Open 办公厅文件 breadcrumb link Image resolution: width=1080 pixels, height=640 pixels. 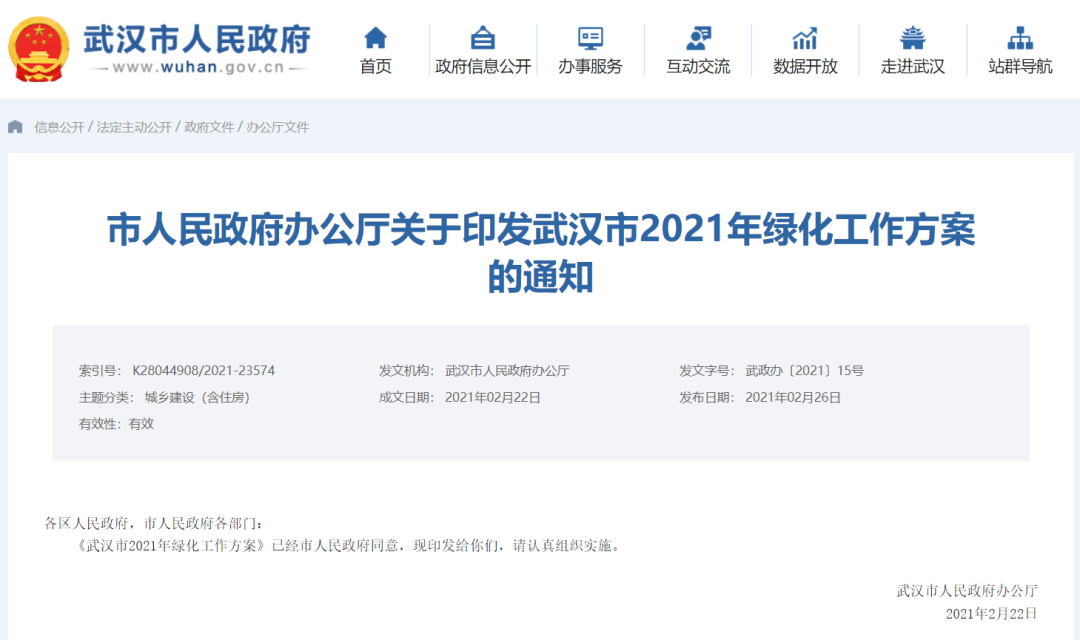[x=277, y=127]
